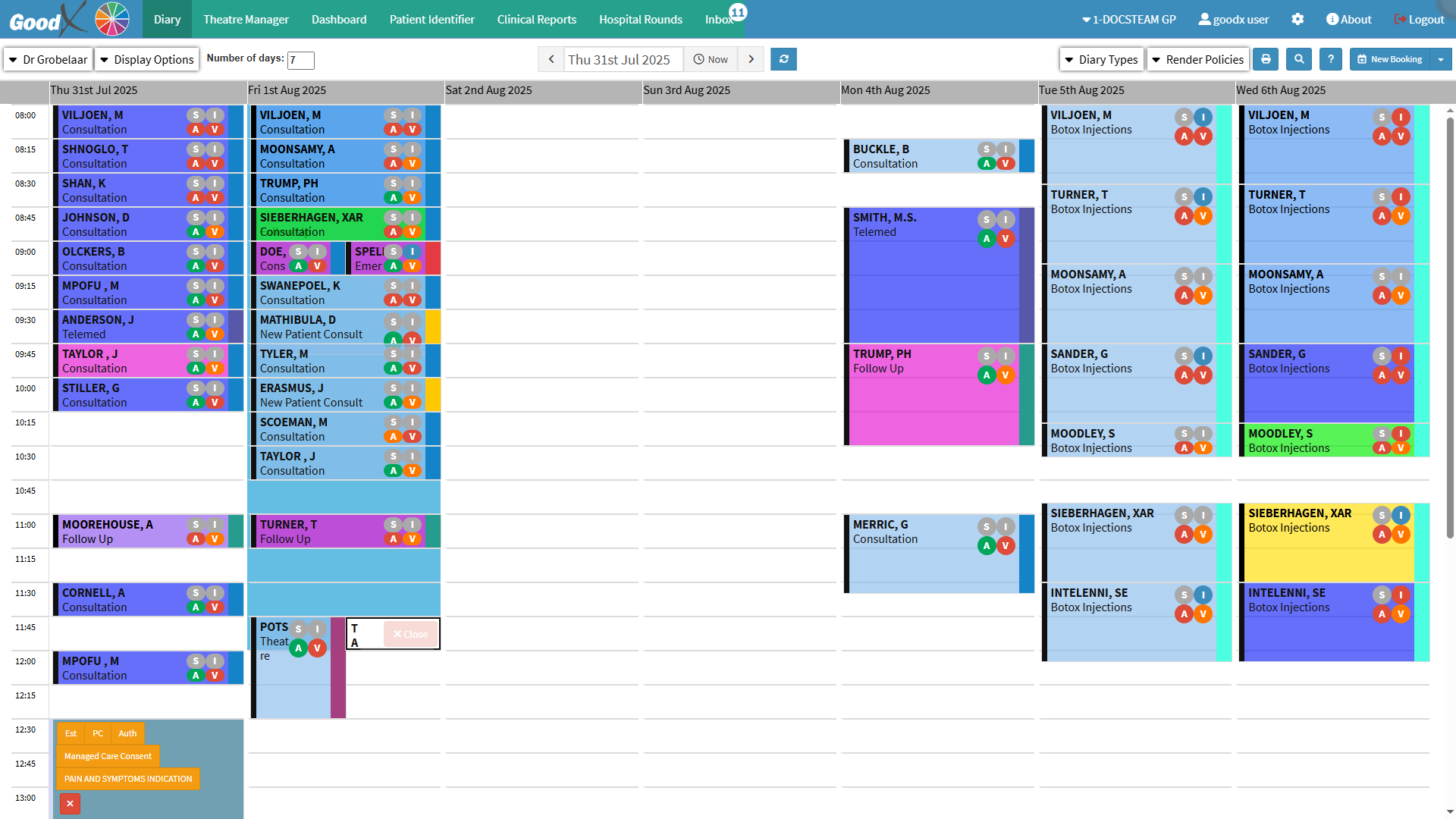Switch to the Theatre Manager tab

click(246, 20)
